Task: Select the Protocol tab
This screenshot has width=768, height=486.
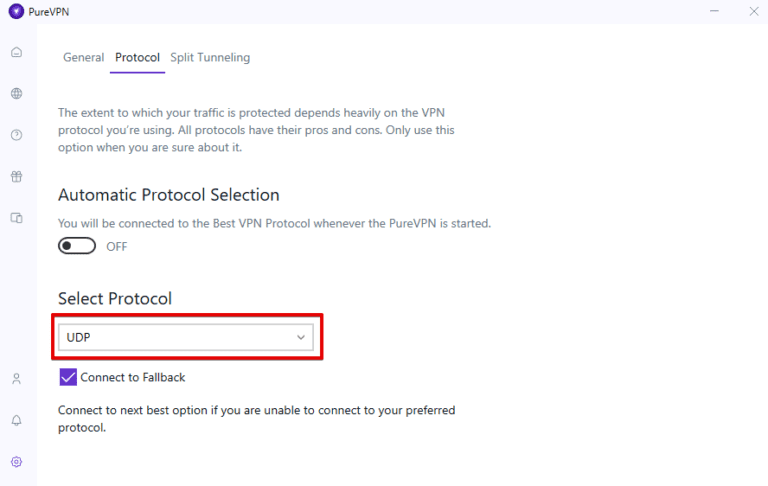Action: click(x=137, y=58)
